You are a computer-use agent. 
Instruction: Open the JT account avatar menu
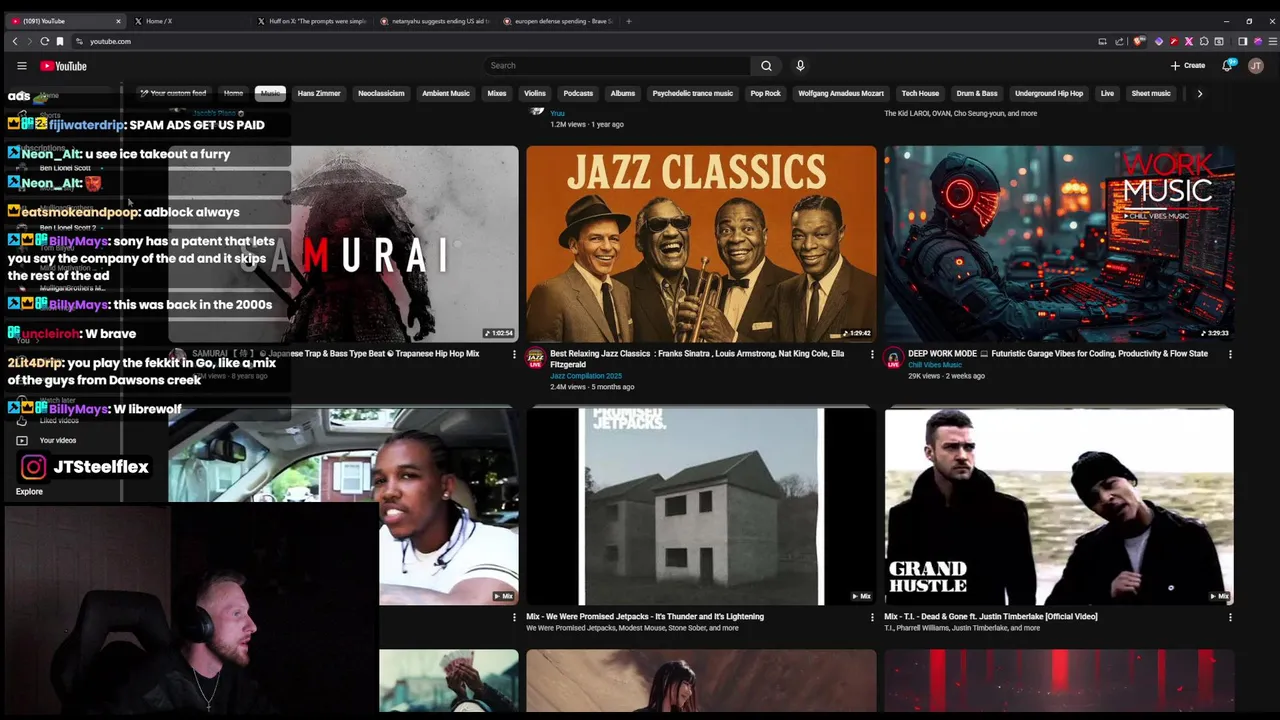tap(1256, 66)
